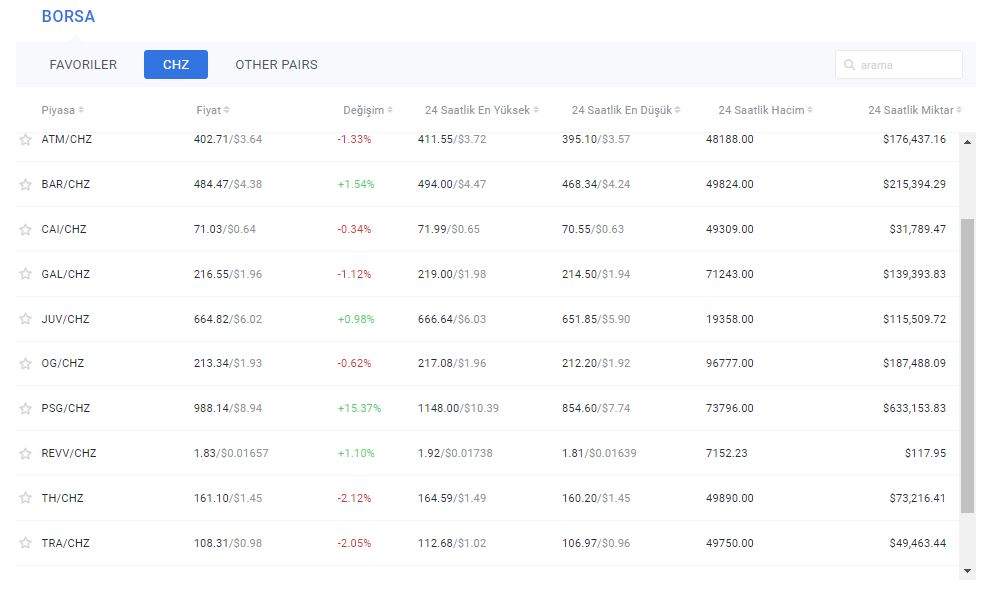Toggle favorite star for TRA/CHZ
This screenshot has width=994, height=597.
26,544
